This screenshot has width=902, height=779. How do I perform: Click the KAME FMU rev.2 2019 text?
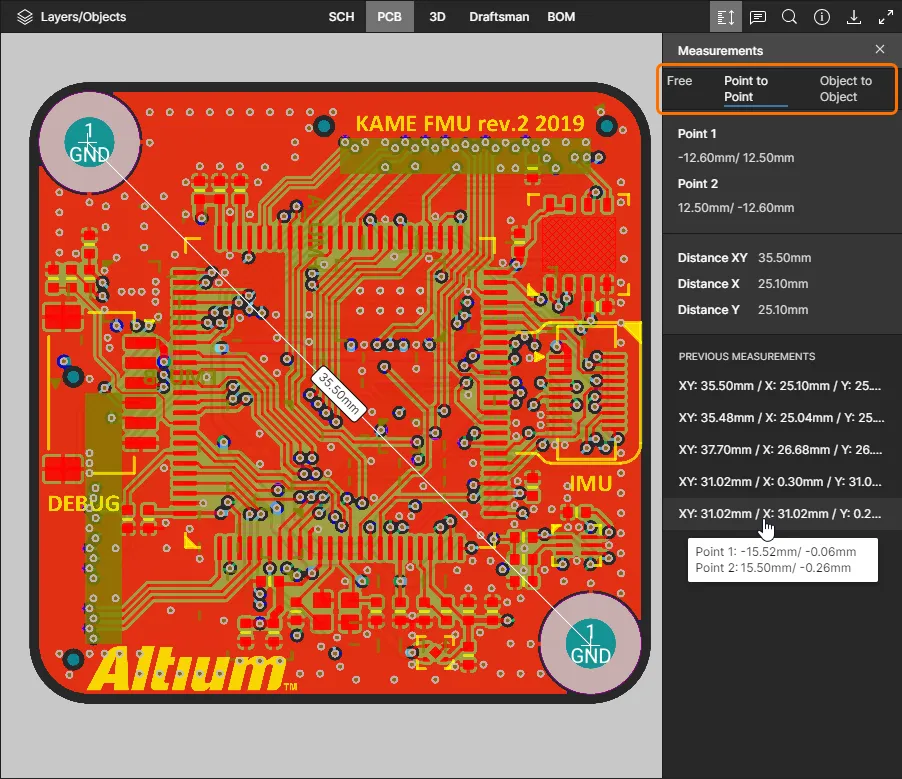[469, 123]
